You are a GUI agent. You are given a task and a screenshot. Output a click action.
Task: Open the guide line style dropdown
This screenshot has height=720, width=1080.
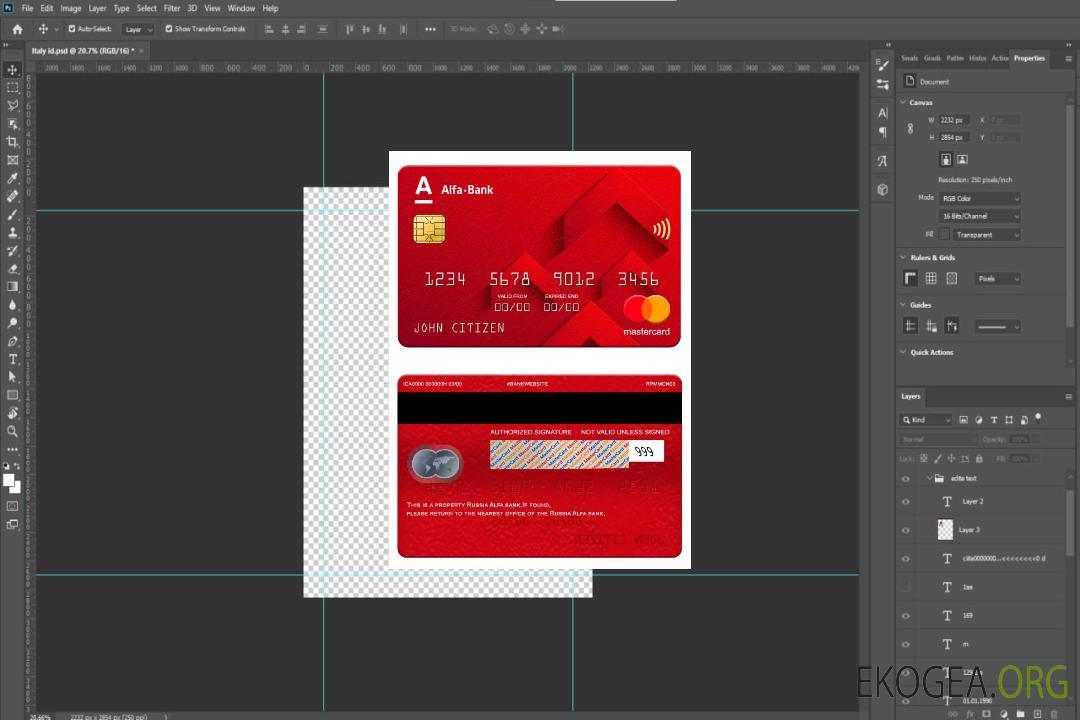(997, 327)
